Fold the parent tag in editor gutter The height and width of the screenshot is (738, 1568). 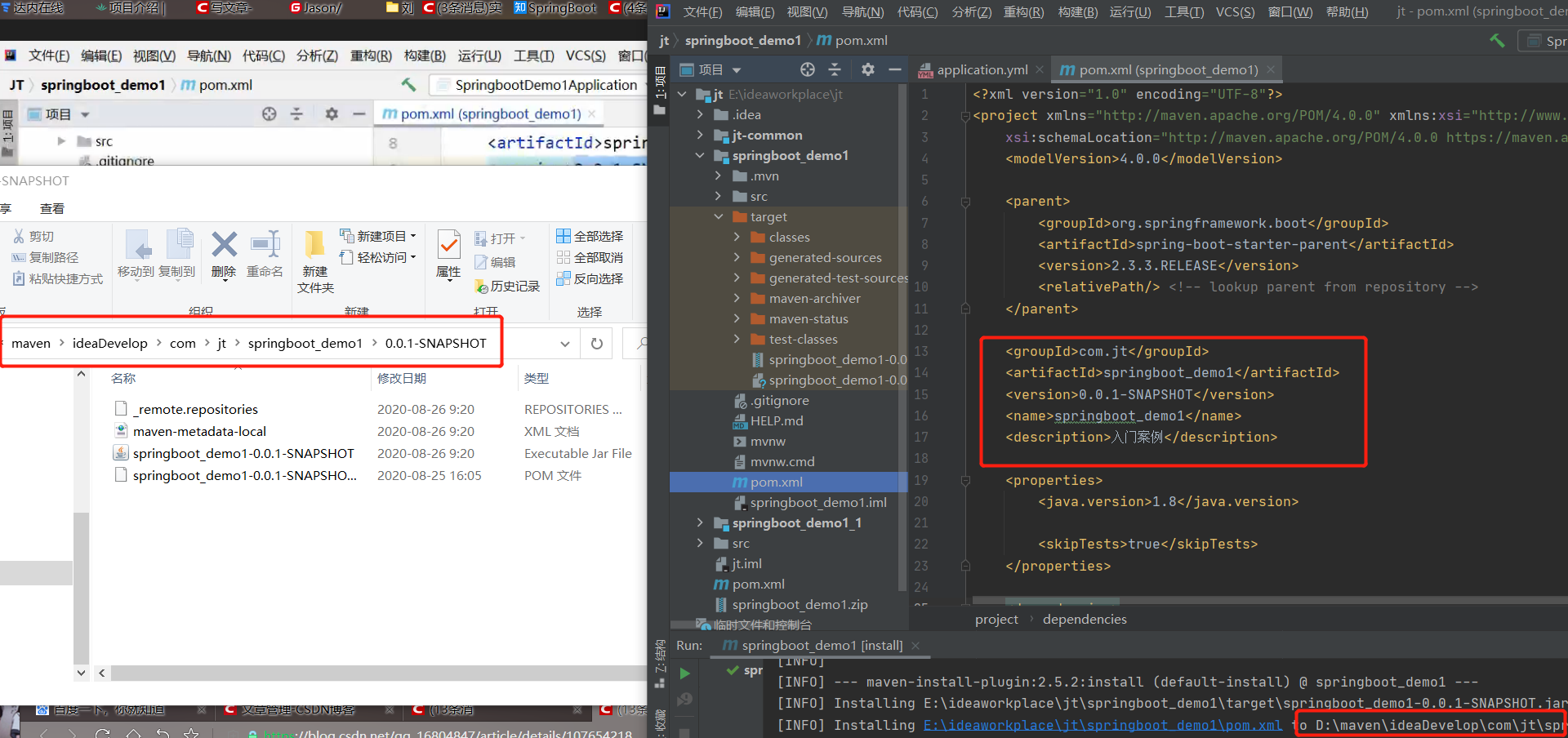coord(965,201)
